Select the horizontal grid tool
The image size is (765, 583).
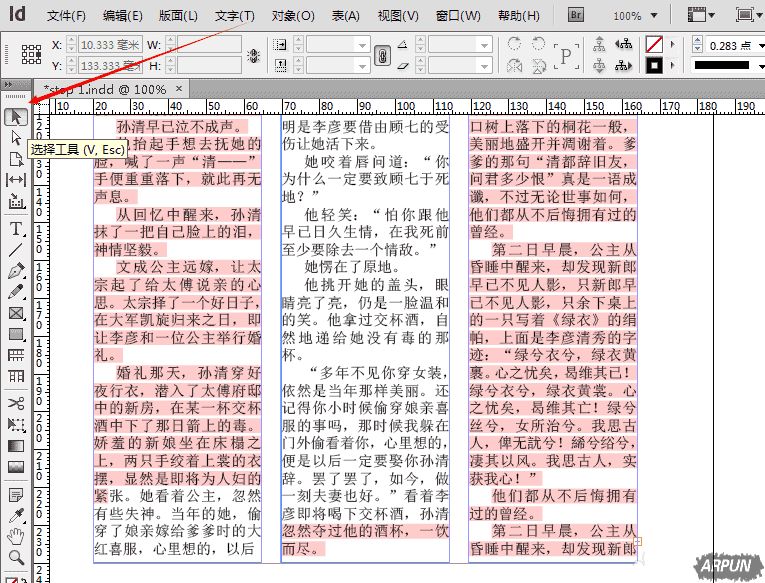[16, 355]
